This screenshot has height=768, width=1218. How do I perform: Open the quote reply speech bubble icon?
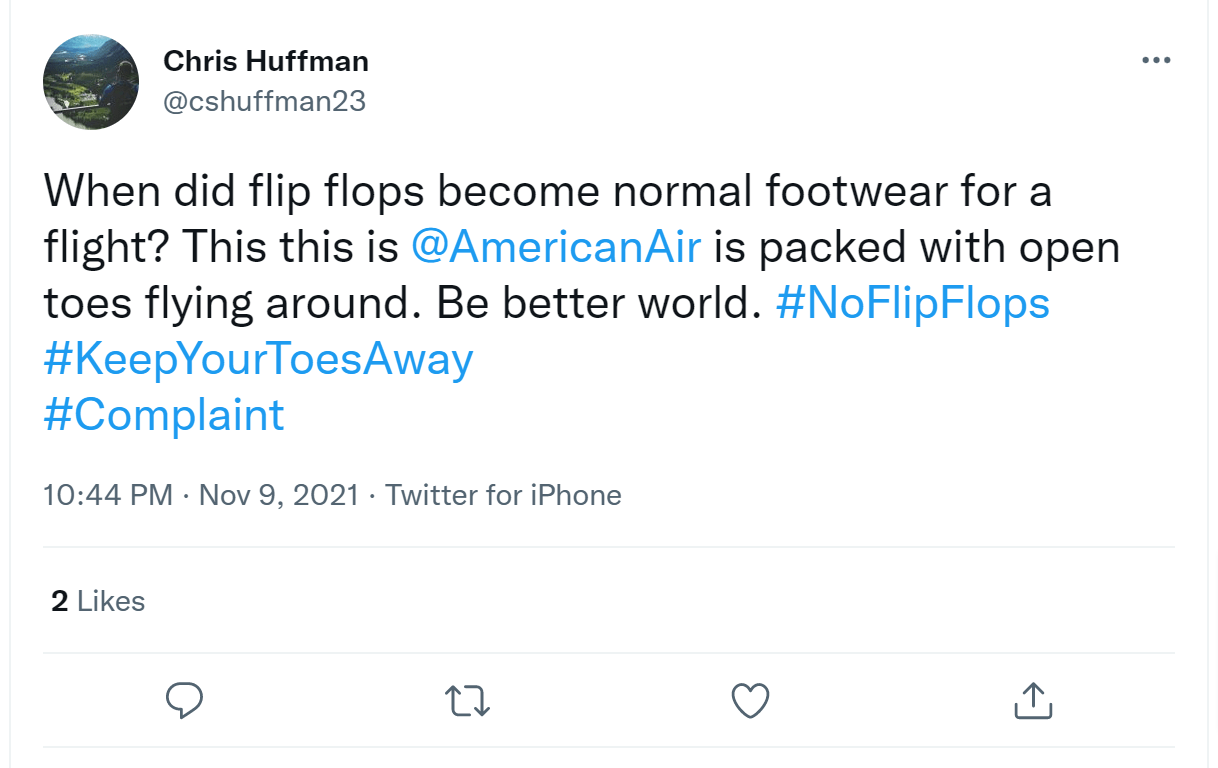tap(183, 701)
